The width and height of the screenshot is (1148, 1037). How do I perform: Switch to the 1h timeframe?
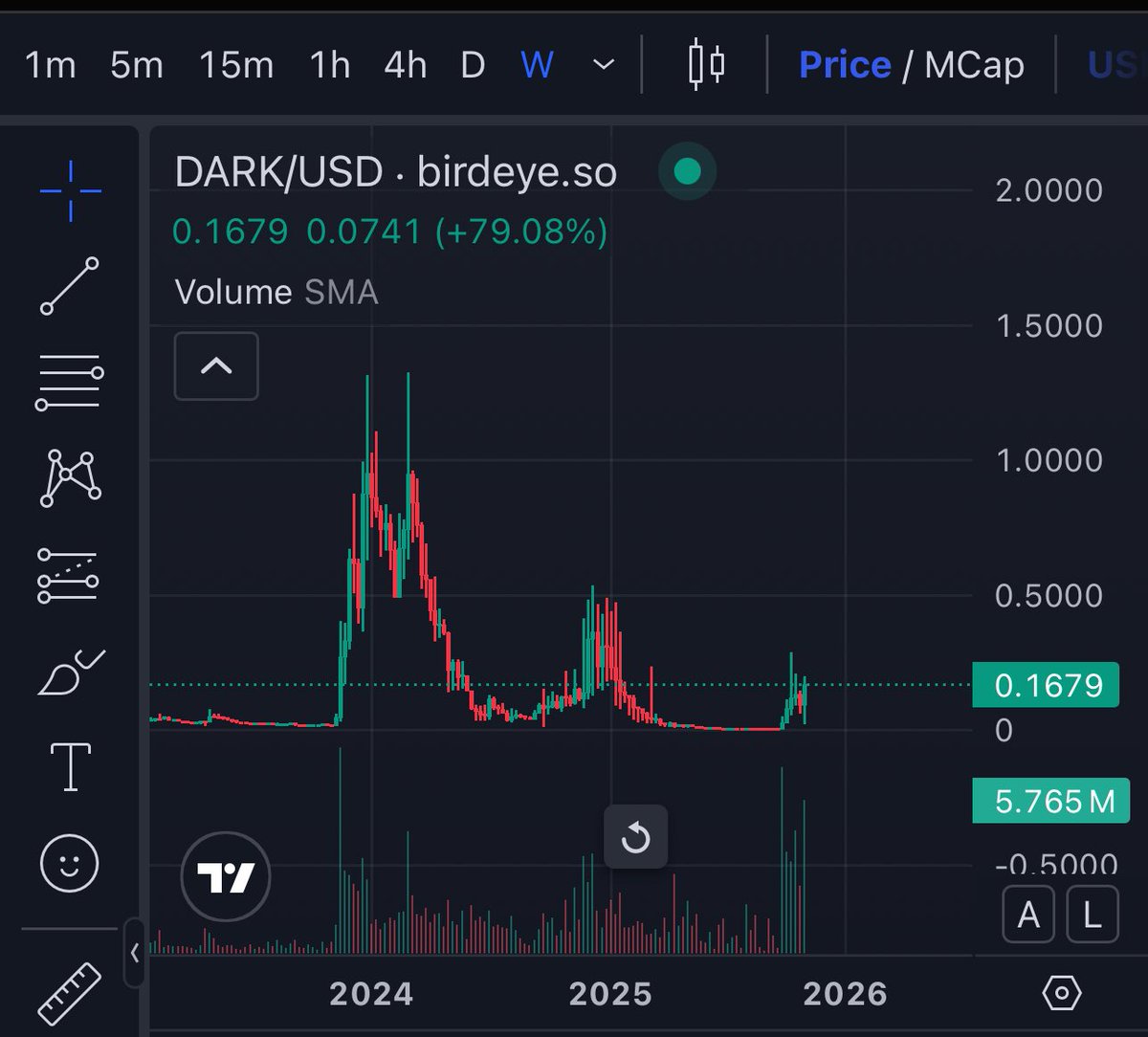pos(327,65)
